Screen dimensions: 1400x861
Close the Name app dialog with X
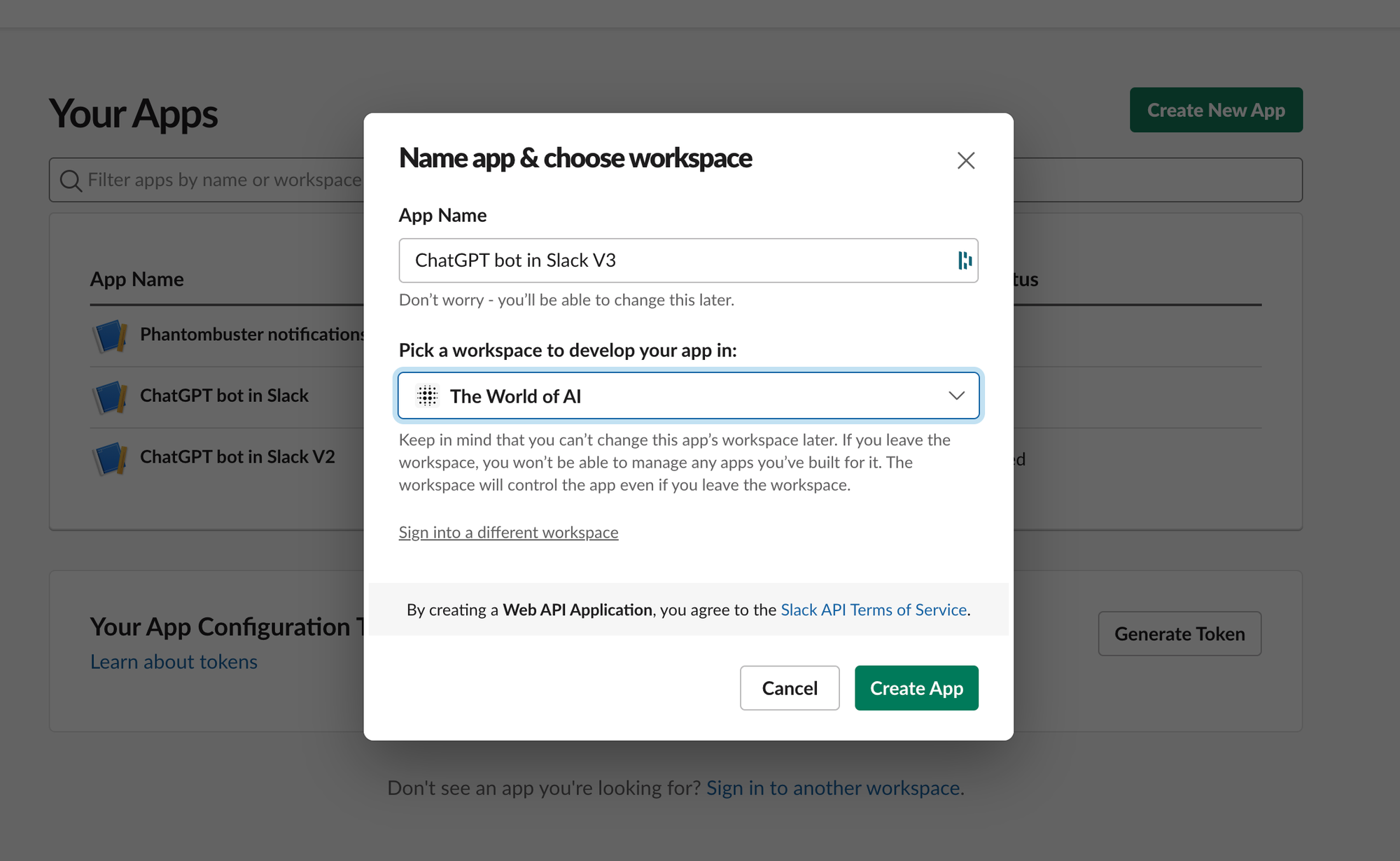click(x=965, y=160)
